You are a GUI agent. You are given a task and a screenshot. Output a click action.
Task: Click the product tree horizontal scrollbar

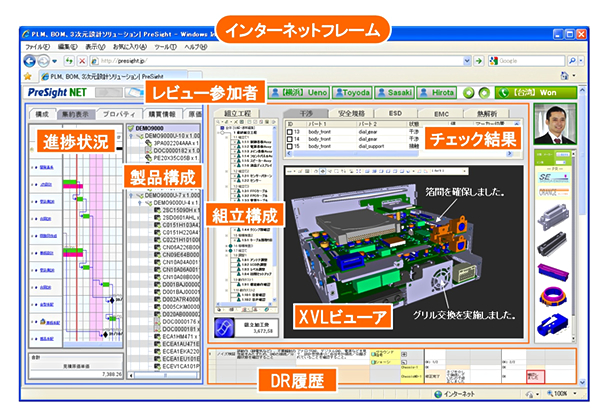(x=164, y=375)
